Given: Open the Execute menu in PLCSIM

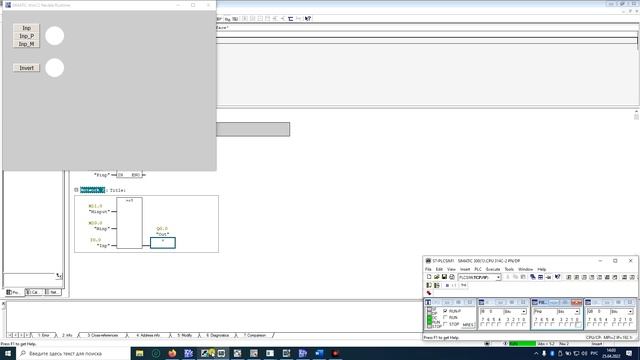Looking at the screenshot, I should [x=493, y=269].
